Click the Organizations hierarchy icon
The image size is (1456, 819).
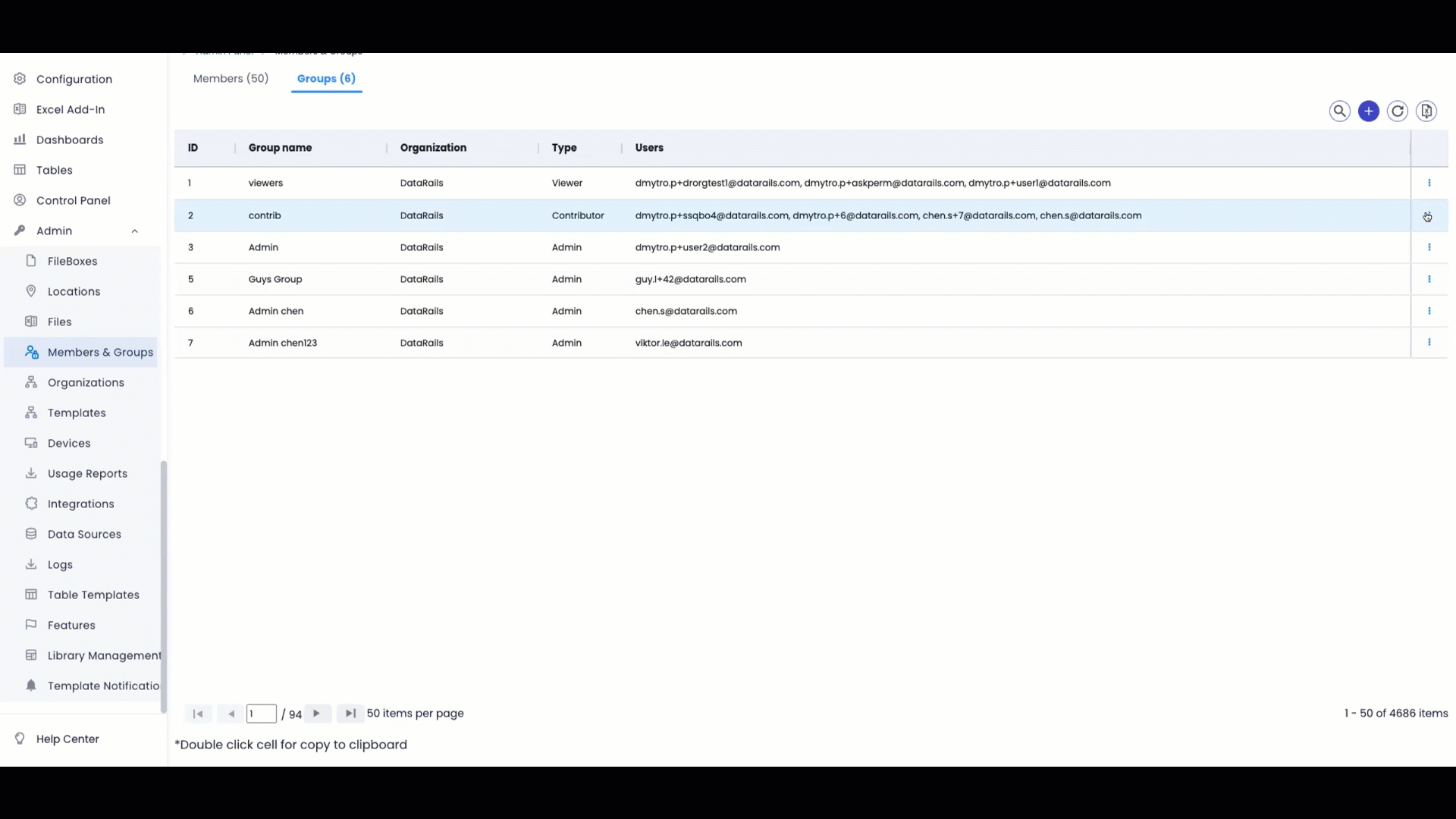pyautogui.click(x=31, y=382)
